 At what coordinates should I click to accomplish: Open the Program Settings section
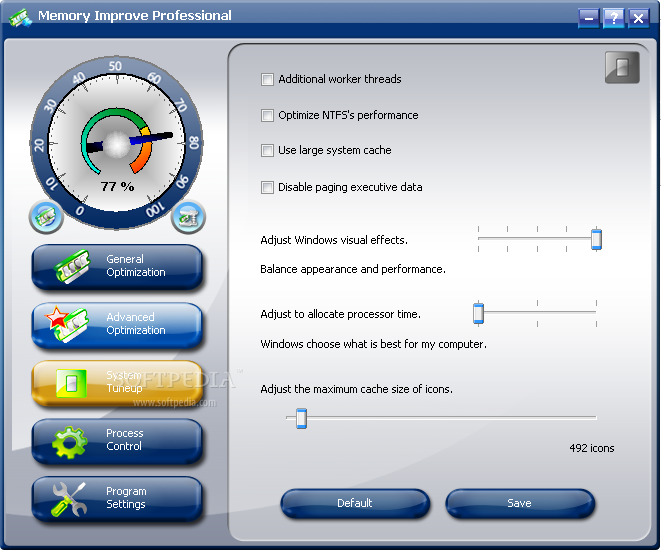(x=117, y=499)
